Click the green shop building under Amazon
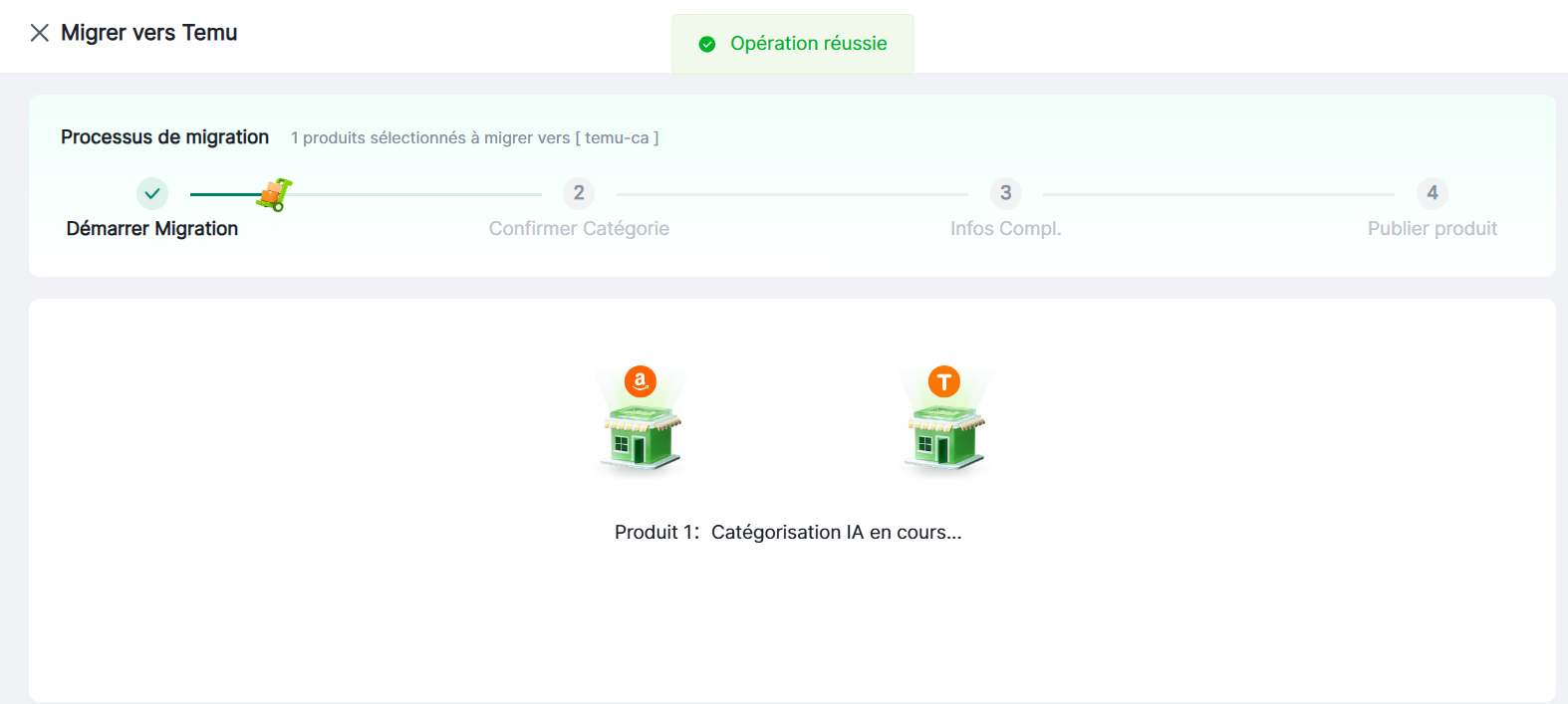Image resolution: width=1568 pixels, height=704 pixels. [642, 436]
